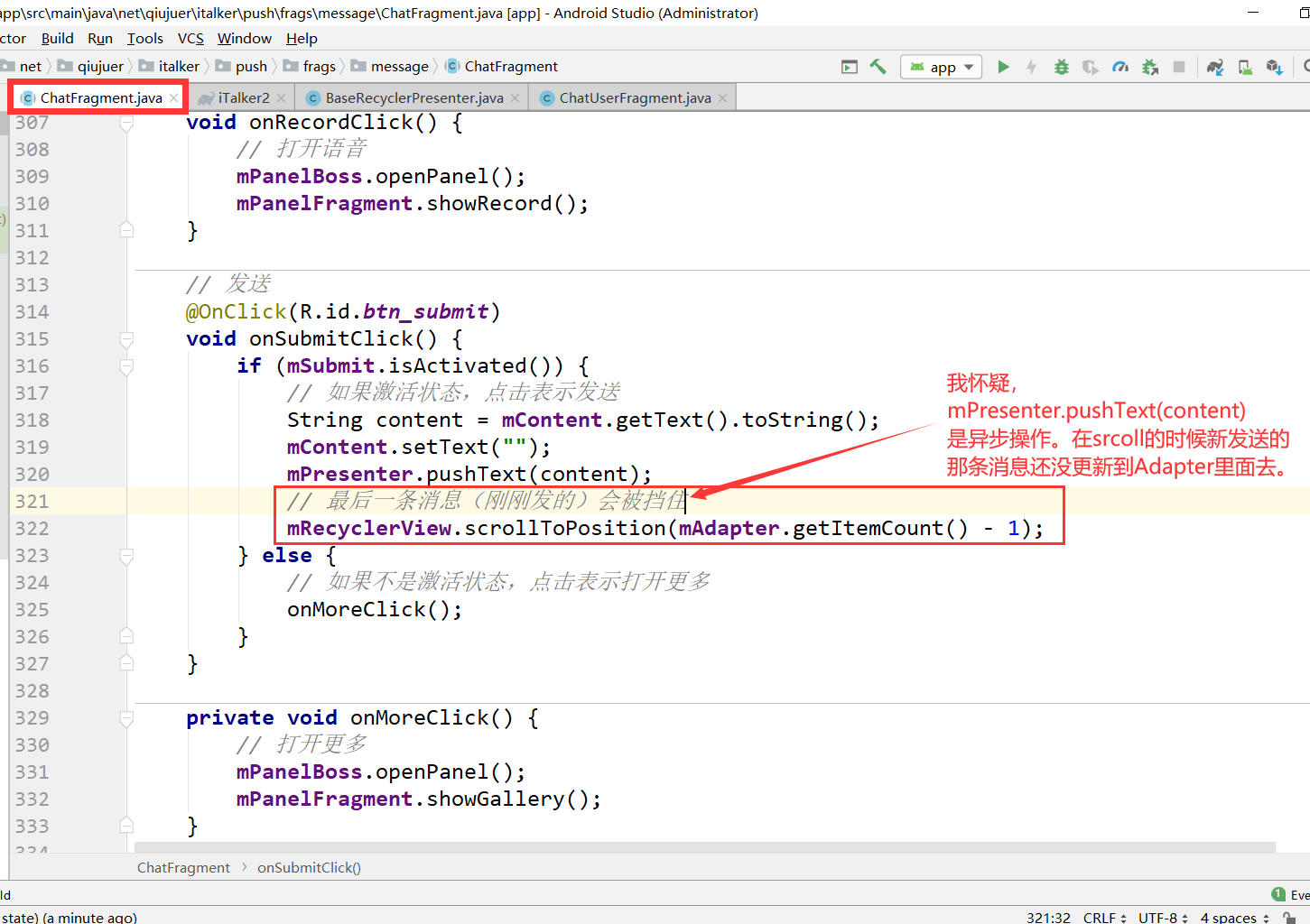Click fold marker at line 323 else
1310x924 pixels.
[x=126, y=555]
